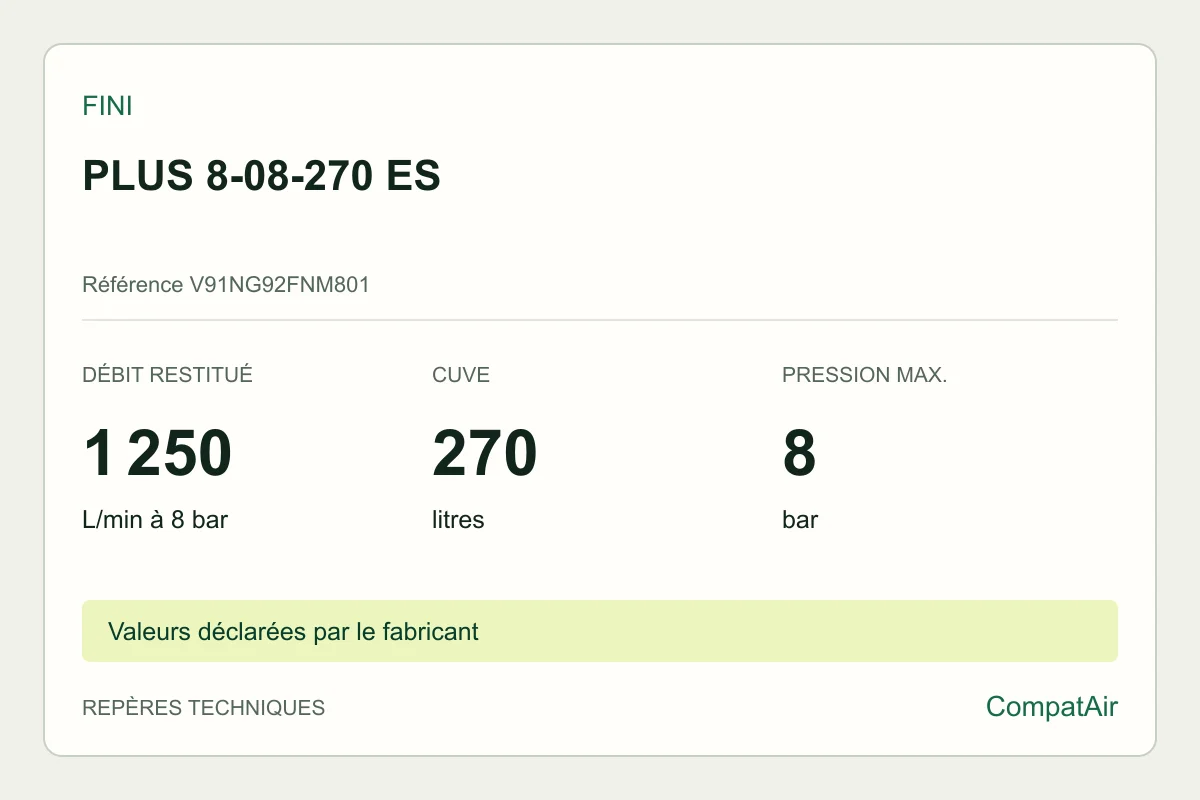Click the 8-08-270 part of the title
The height and width of the screenshot is (800, 1200).
291,176
